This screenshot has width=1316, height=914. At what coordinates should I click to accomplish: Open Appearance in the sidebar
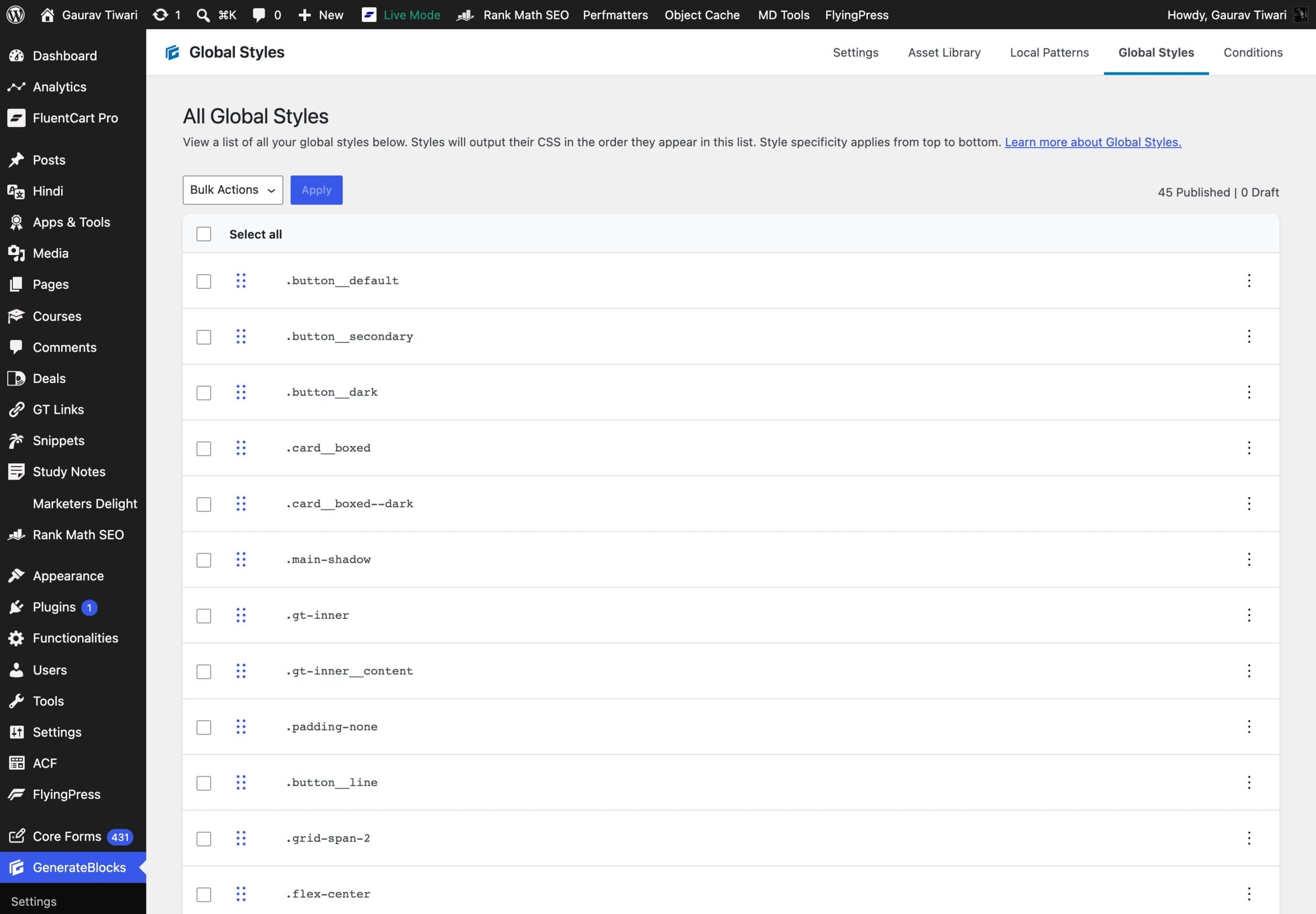[72, 576]
